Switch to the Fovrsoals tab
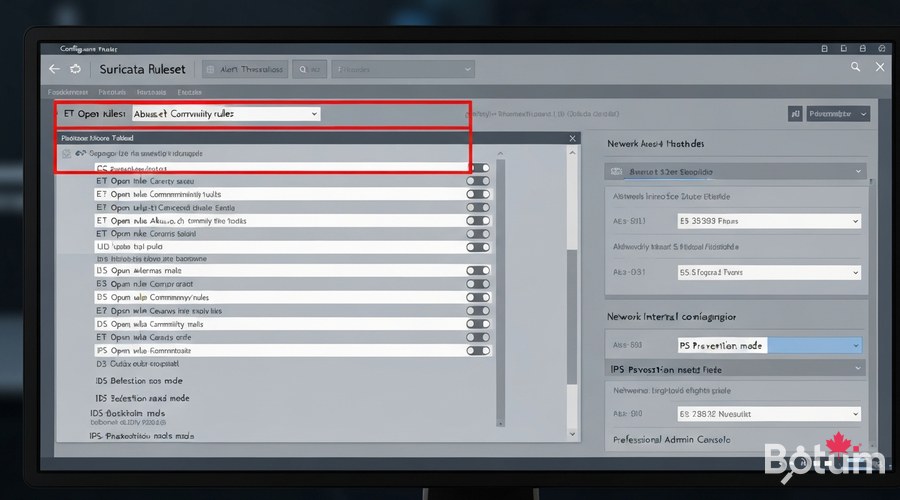 [152, 92]
